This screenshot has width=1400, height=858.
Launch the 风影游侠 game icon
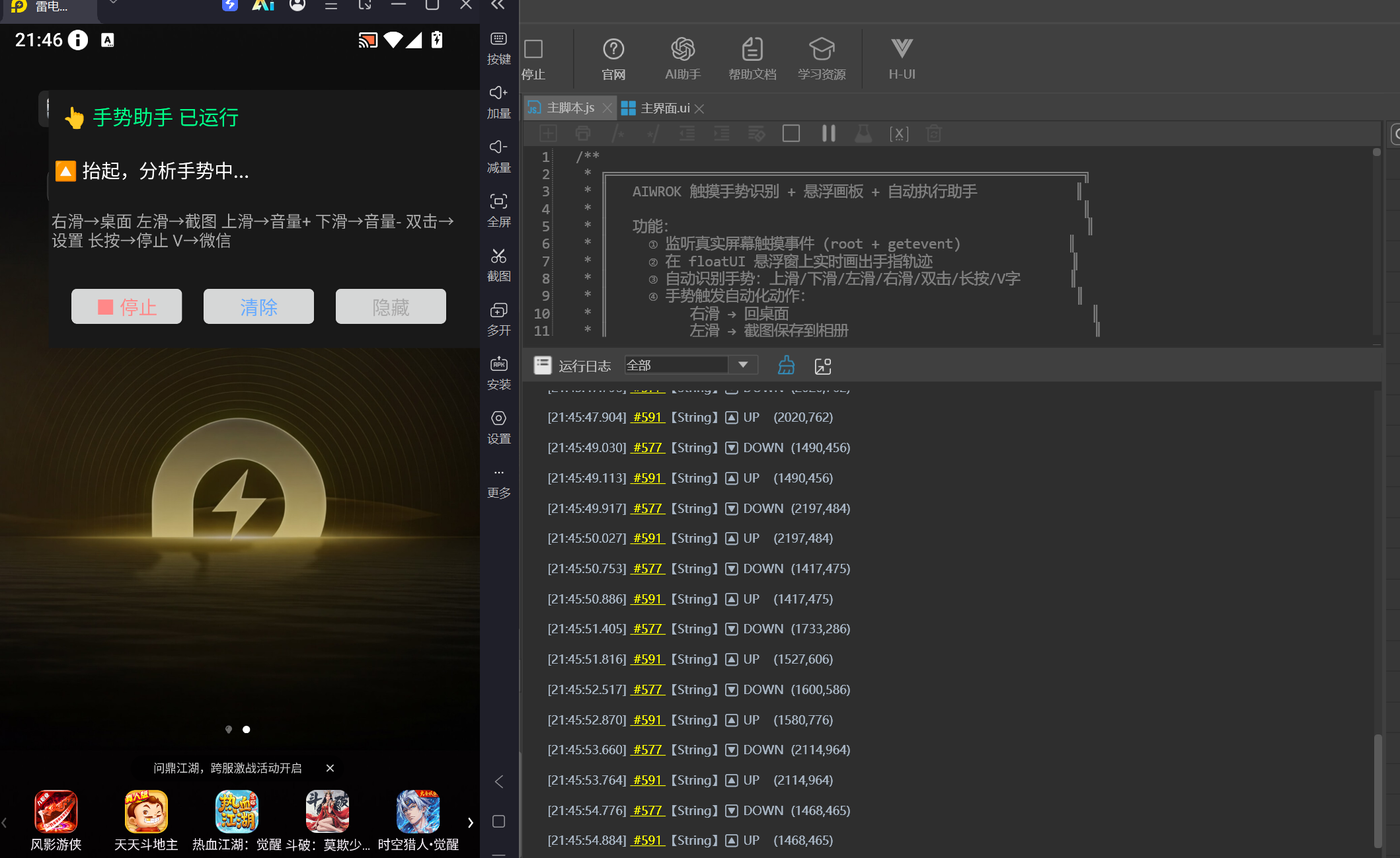coord(56,812)
